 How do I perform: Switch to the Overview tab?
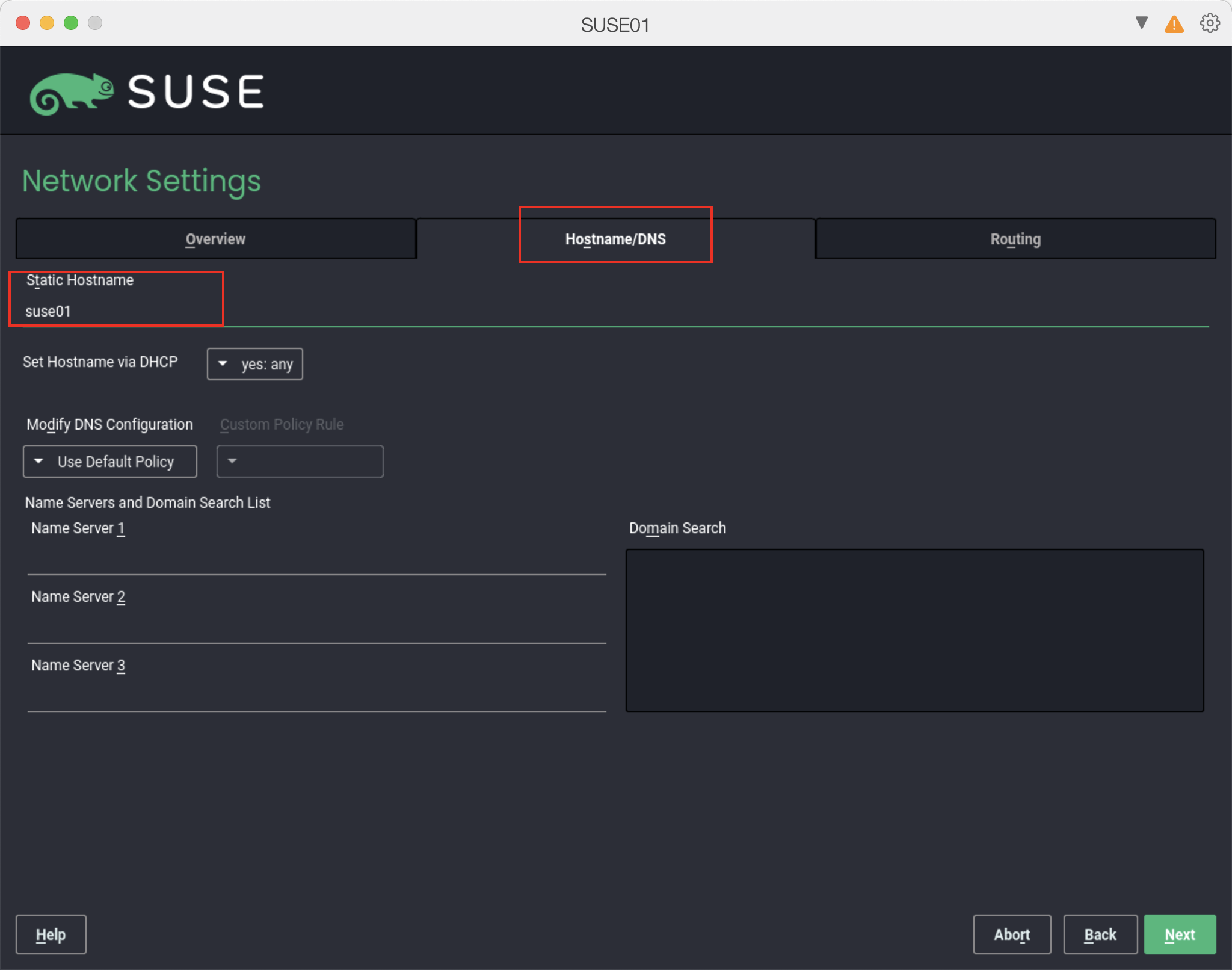click(x=215, y=239)
